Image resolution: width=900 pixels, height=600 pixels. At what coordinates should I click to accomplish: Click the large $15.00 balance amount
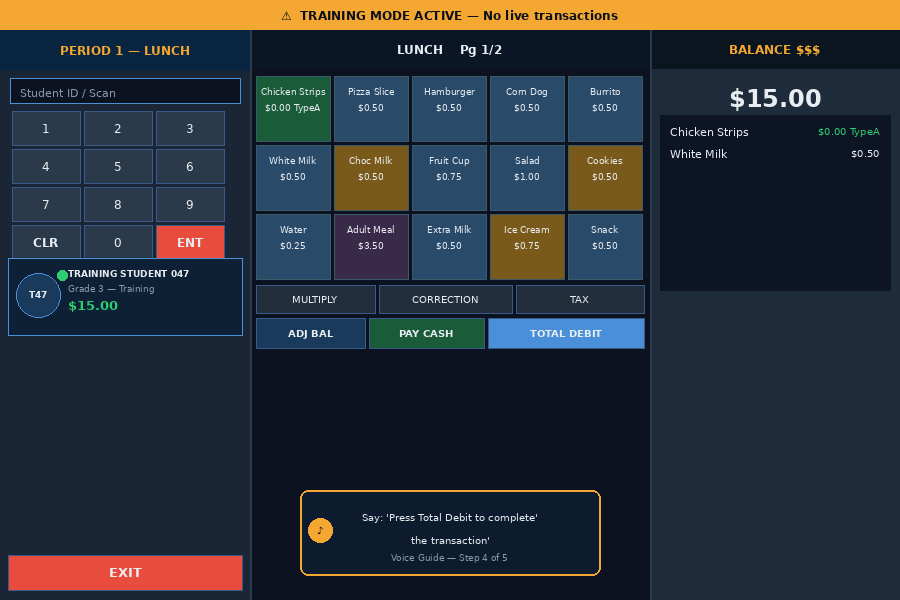click(775, 98)
